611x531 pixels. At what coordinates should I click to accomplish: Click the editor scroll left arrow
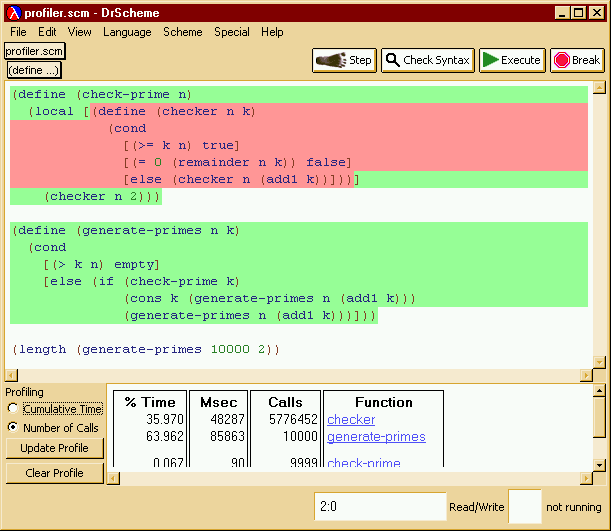pos(11,376)
